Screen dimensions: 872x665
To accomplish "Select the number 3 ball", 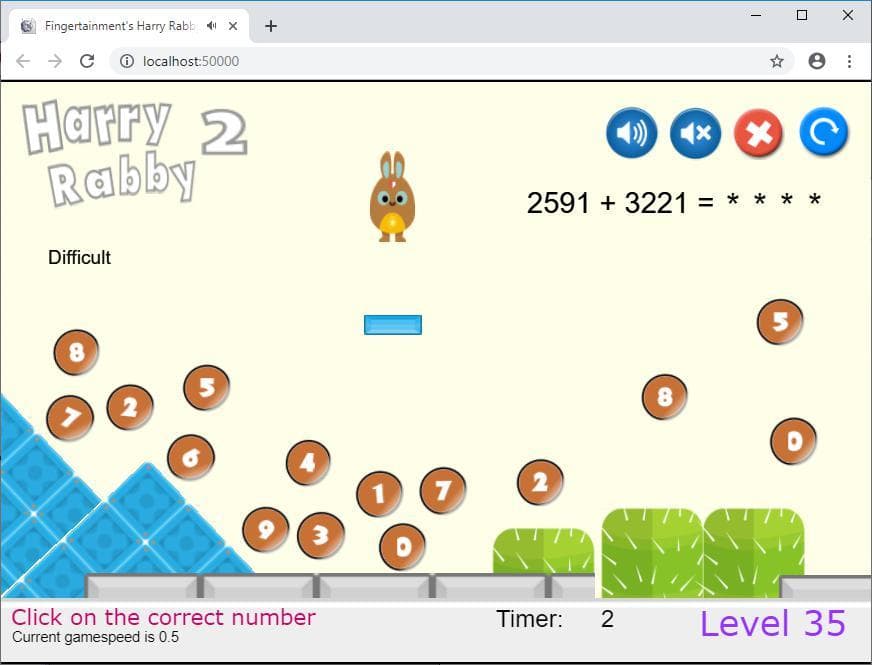I will [x=321, y=535].
